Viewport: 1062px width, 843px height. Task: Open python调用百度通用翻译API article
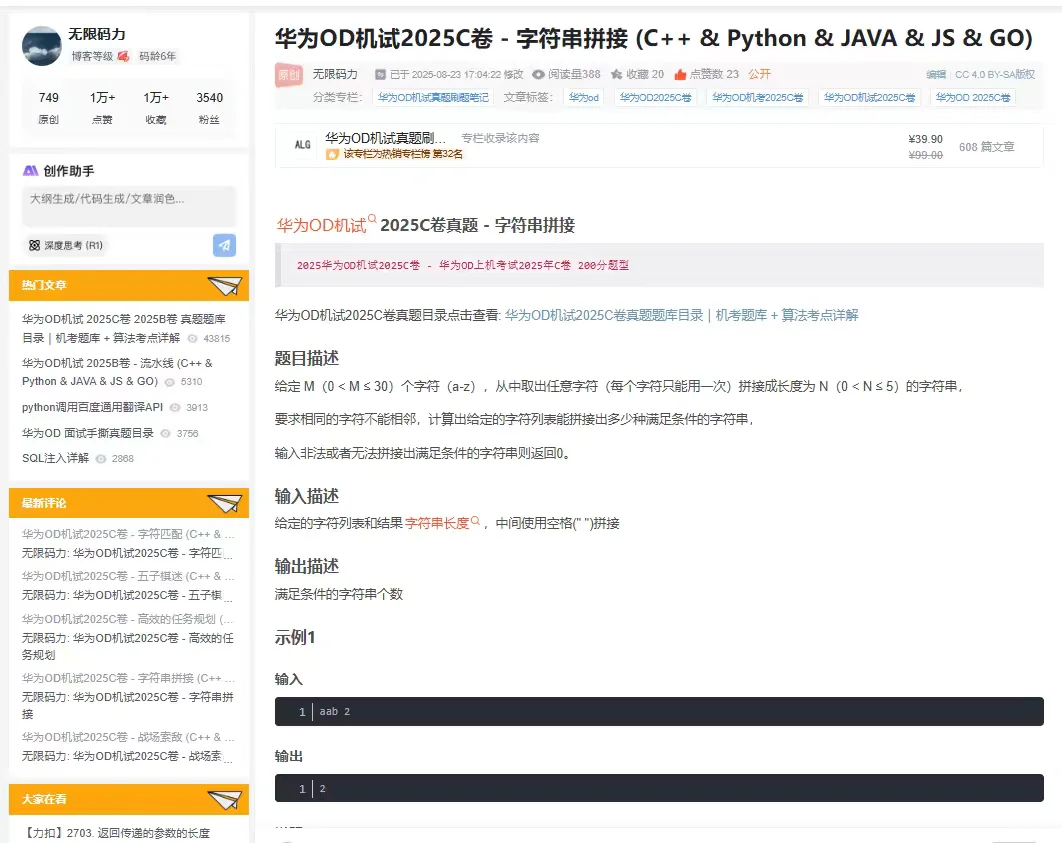pyautogui.click(x=92, y=407)
